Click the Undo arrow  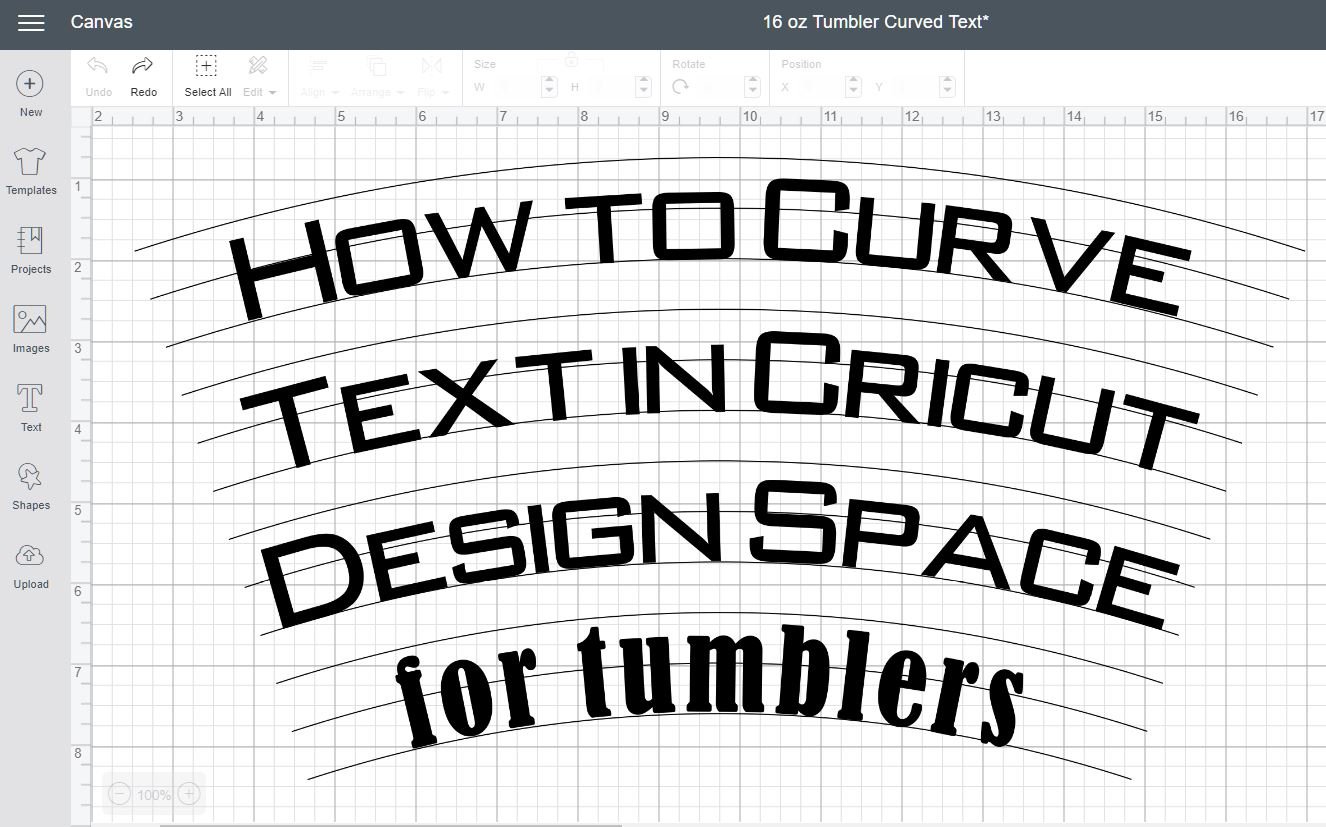[98, 66]
